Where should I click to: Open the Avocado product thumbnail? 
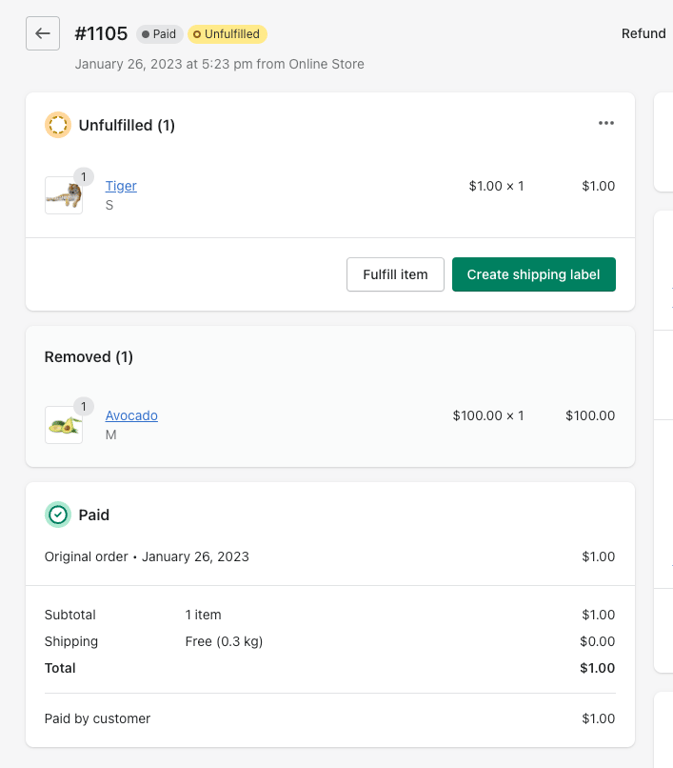coord(63,425)
